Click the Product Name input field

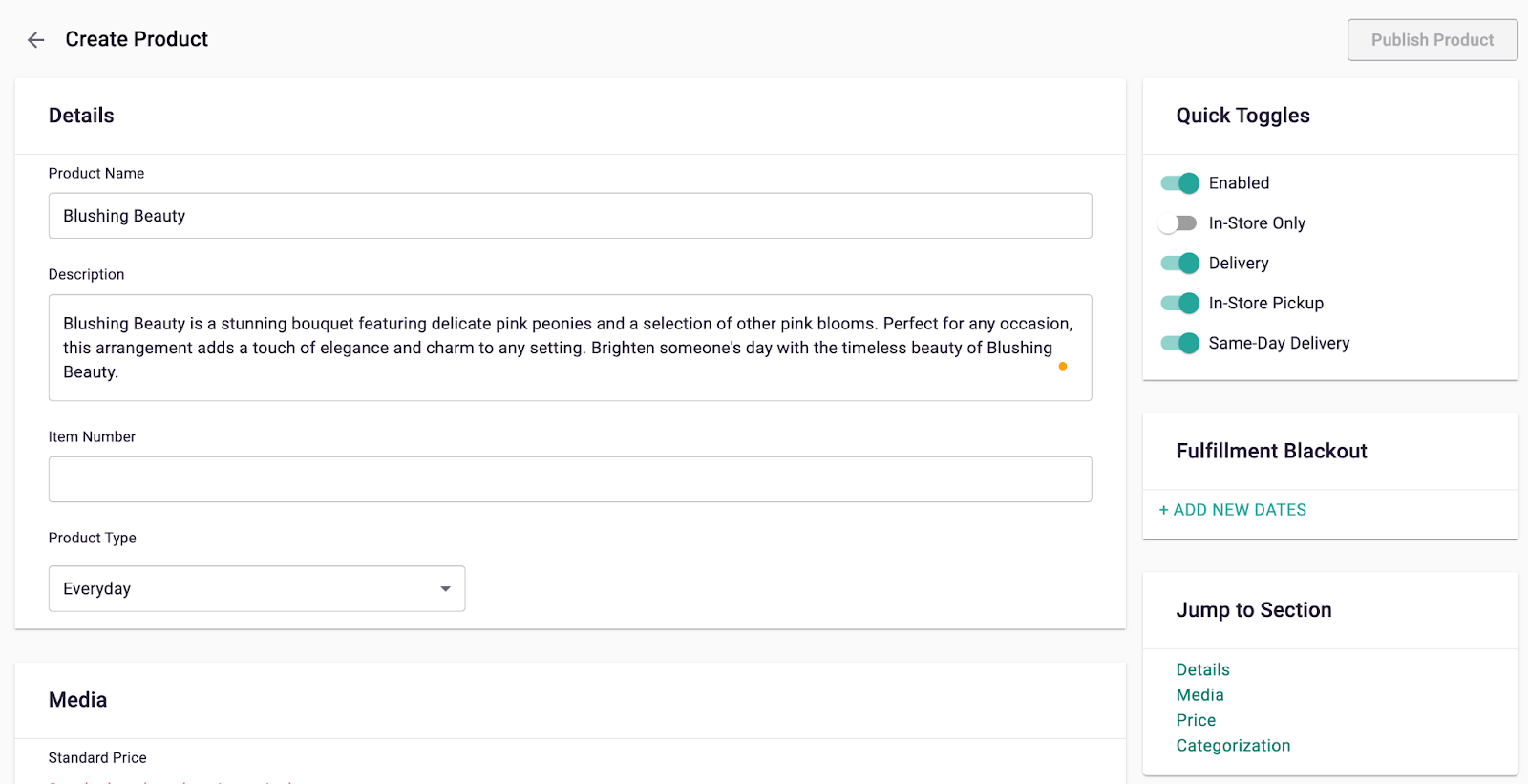click(x=569, y=216)
